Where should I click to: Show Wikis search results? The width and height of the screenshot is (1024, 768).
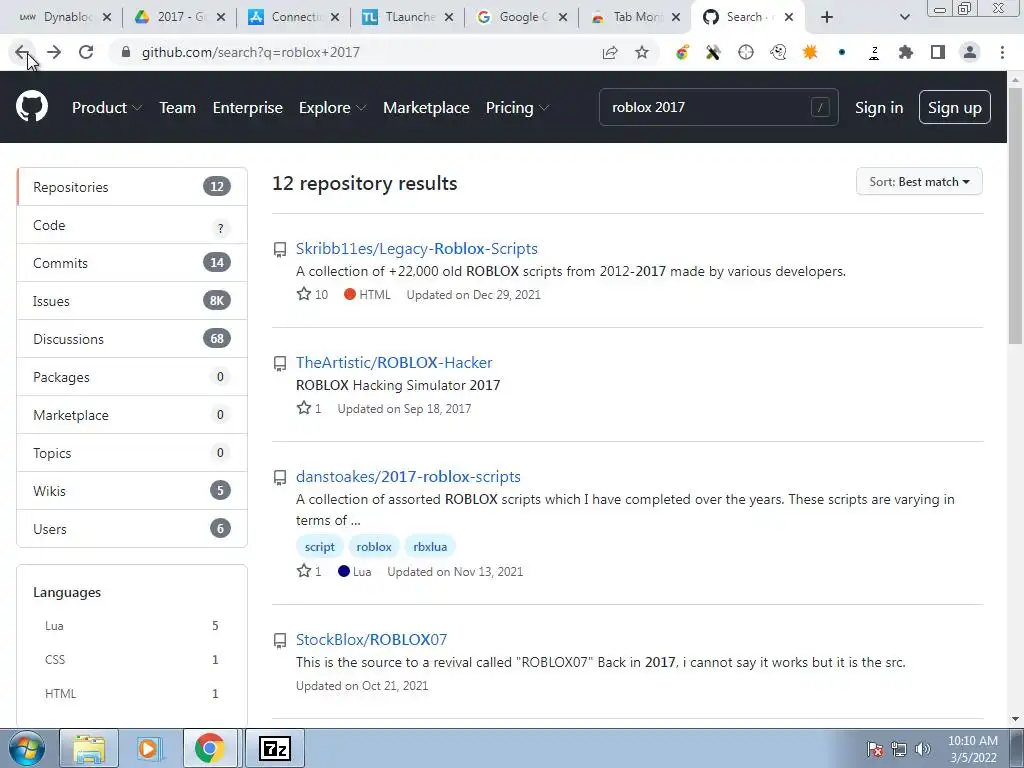tap(132, 490)
